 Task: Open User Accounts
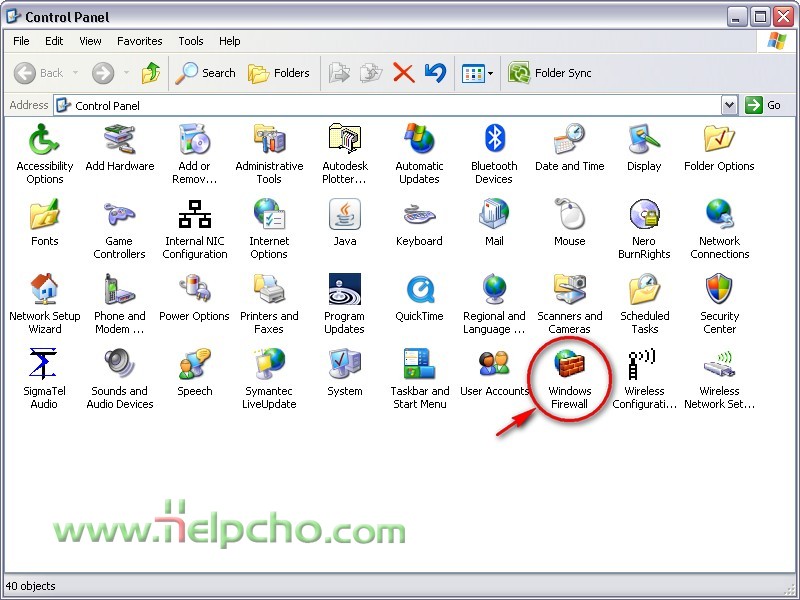494,373
